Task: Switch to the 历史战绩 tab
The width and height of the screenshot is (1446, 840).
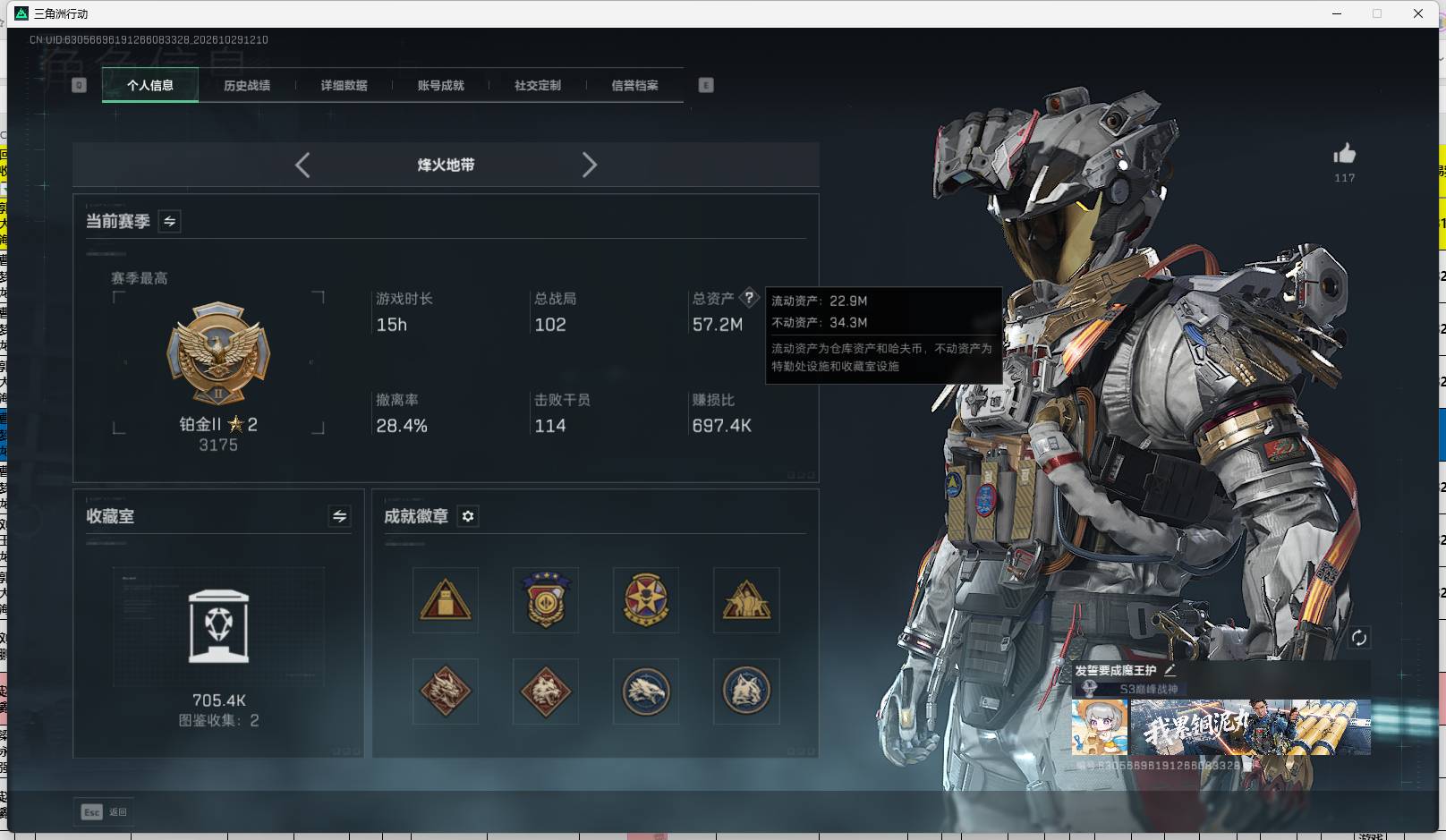Action: [x=247, y=85]
